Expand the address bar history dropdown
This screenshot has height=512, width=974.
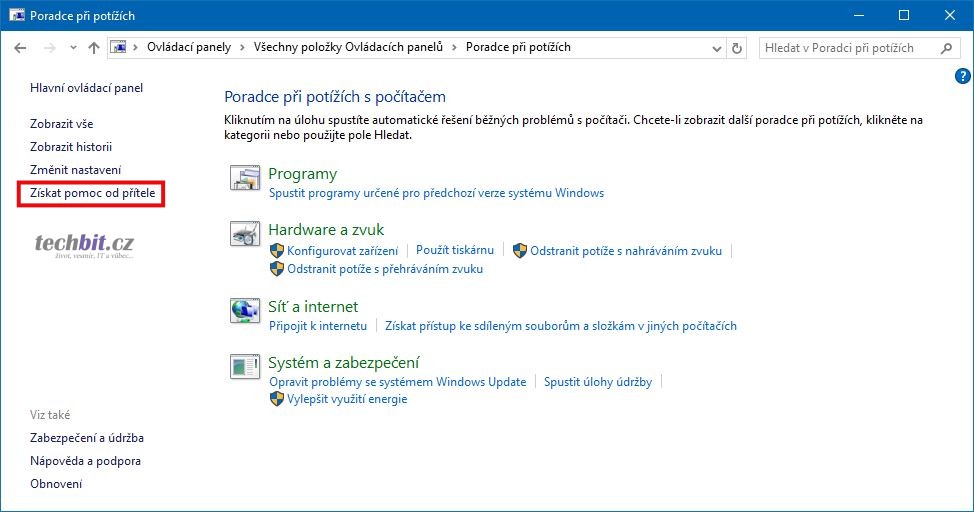click(x=717, y=48)
